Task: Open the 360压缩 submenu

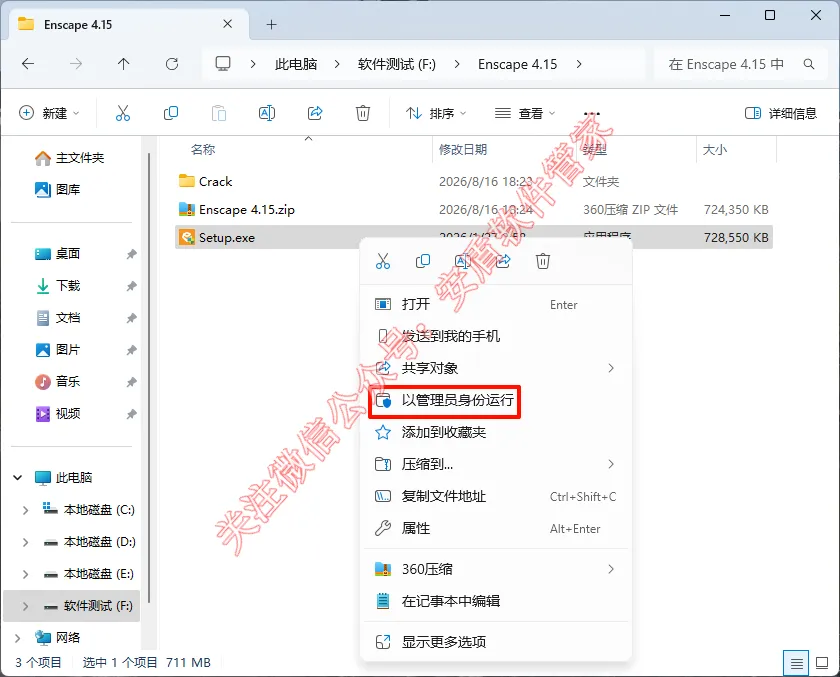Action: [496, 569]
